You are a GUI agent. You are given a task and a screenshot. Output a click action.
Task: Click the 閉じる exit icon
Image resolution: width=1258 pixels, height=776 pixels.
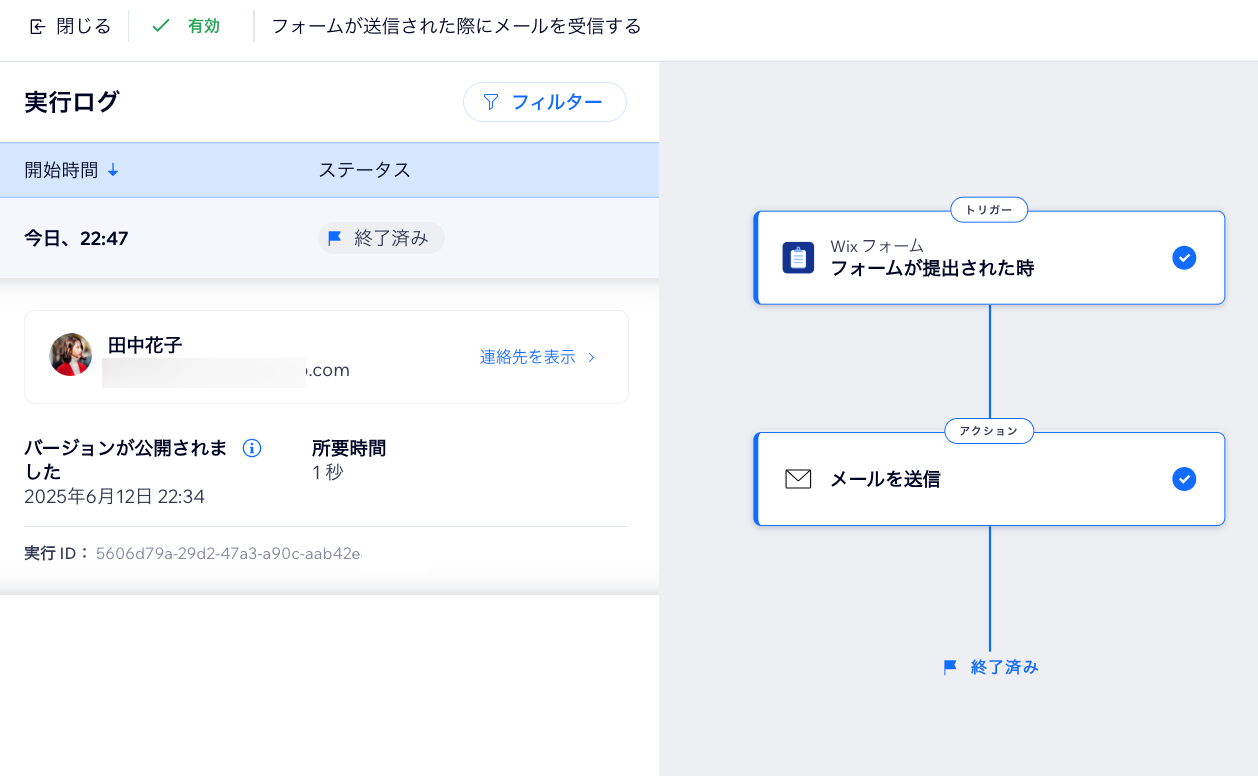point(37,27)
